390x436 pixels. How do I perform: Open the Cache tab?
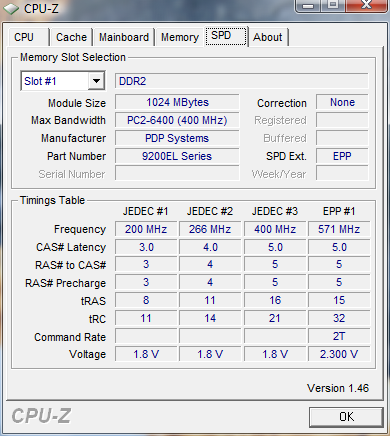(71, 37)
